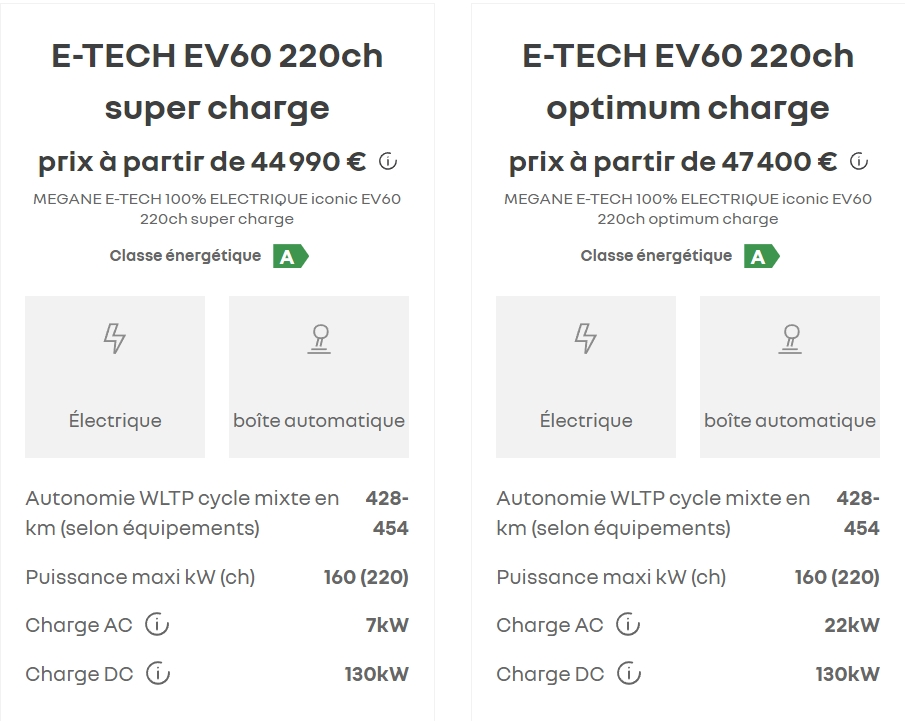Click the 7kW Charge AC value
The width and height of the screenshot is (905, 721).
point(387,626)
